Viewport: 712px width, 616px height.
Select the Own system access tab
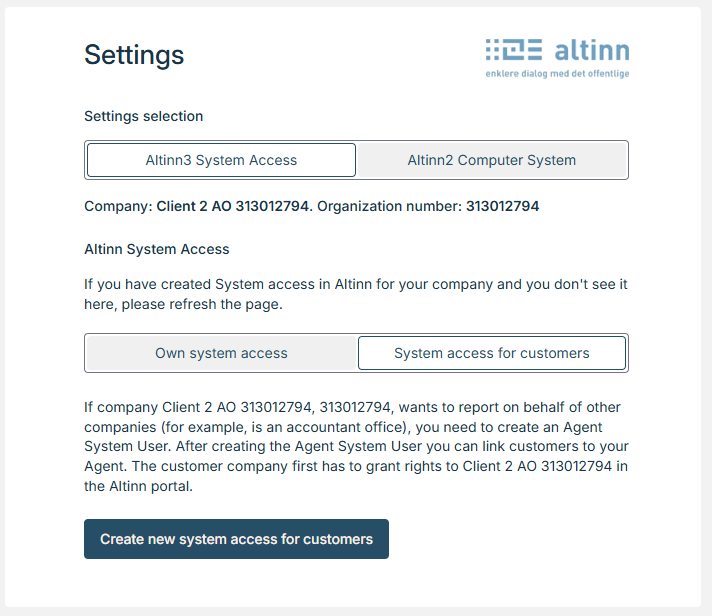(x=221, y=353)
